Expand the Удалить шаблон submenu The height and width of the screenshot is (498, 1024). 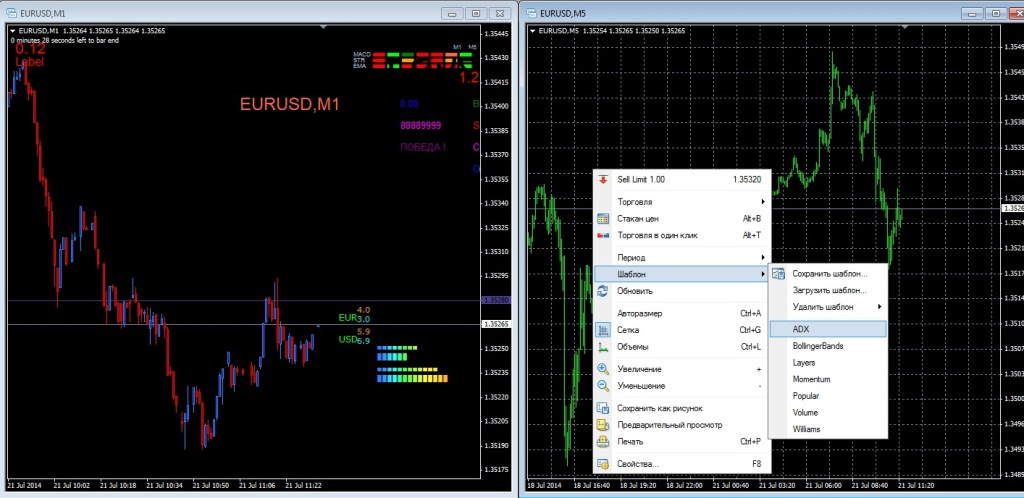point(828,307)
